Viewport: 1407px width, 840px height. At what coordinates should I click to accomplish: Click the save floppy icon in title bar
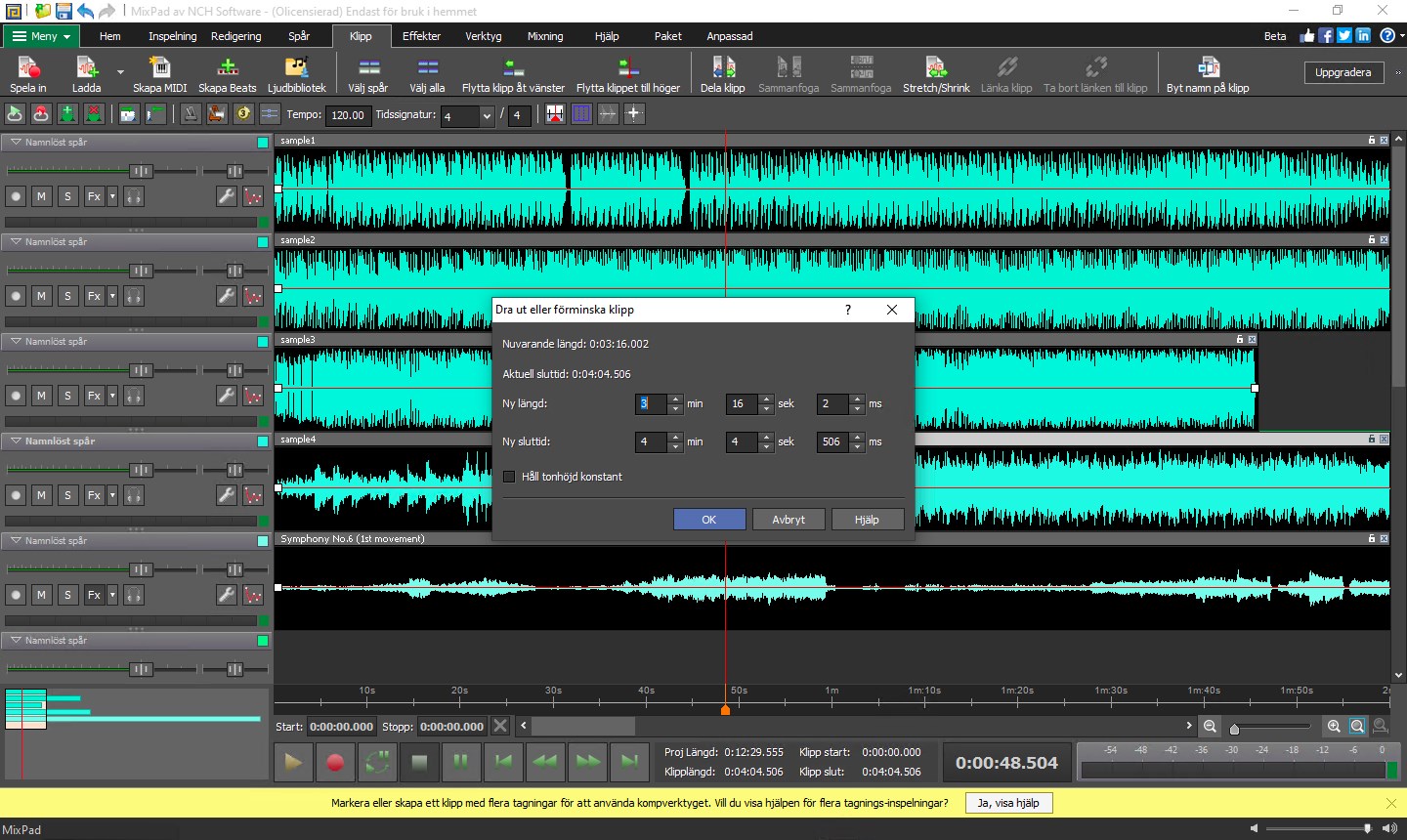64,11
